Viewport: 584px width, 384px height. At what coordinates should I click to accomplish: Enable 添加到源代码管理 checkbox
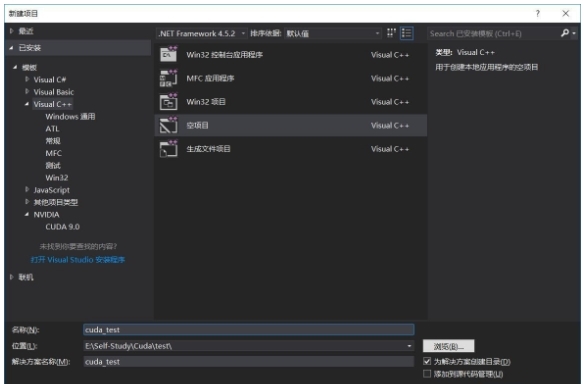(427, 373)
